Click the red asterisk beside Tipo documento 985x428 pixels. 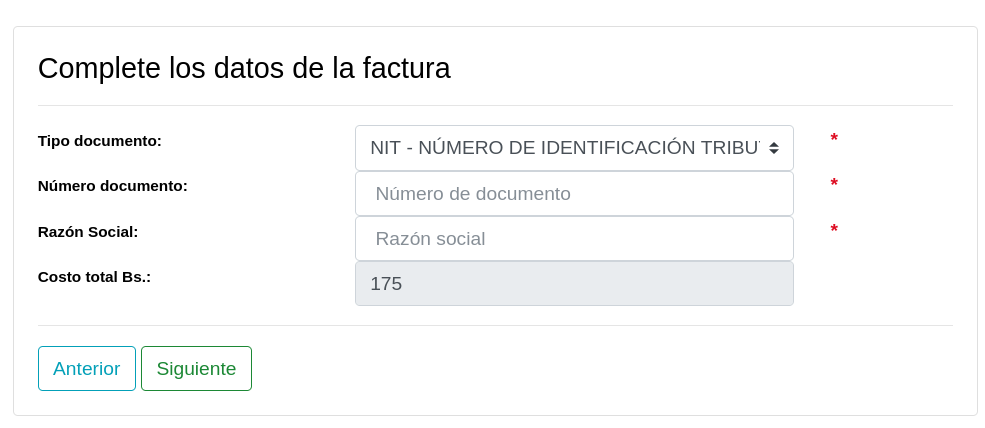coord(834,139)
